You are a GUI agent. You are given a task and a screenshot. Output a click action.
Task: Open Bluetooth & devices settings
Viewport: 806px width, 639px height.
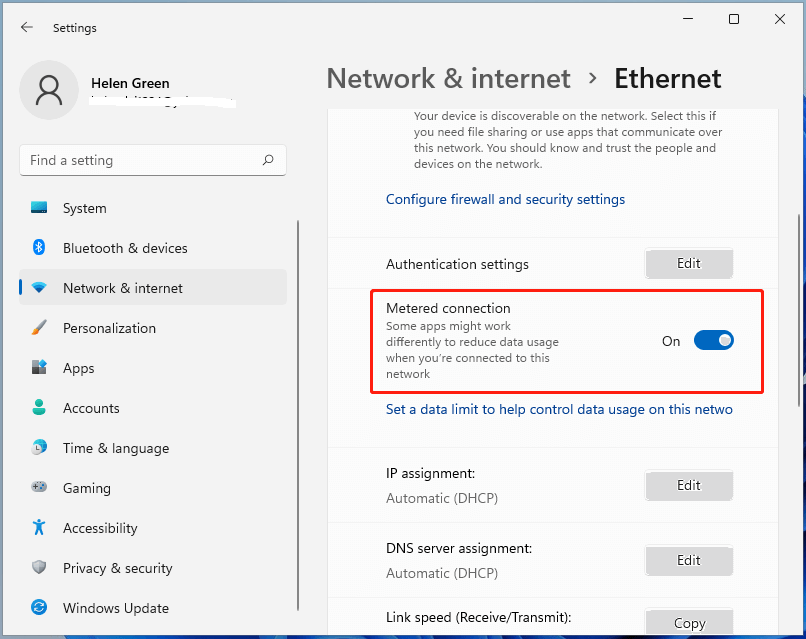click(x=153, y=248)
